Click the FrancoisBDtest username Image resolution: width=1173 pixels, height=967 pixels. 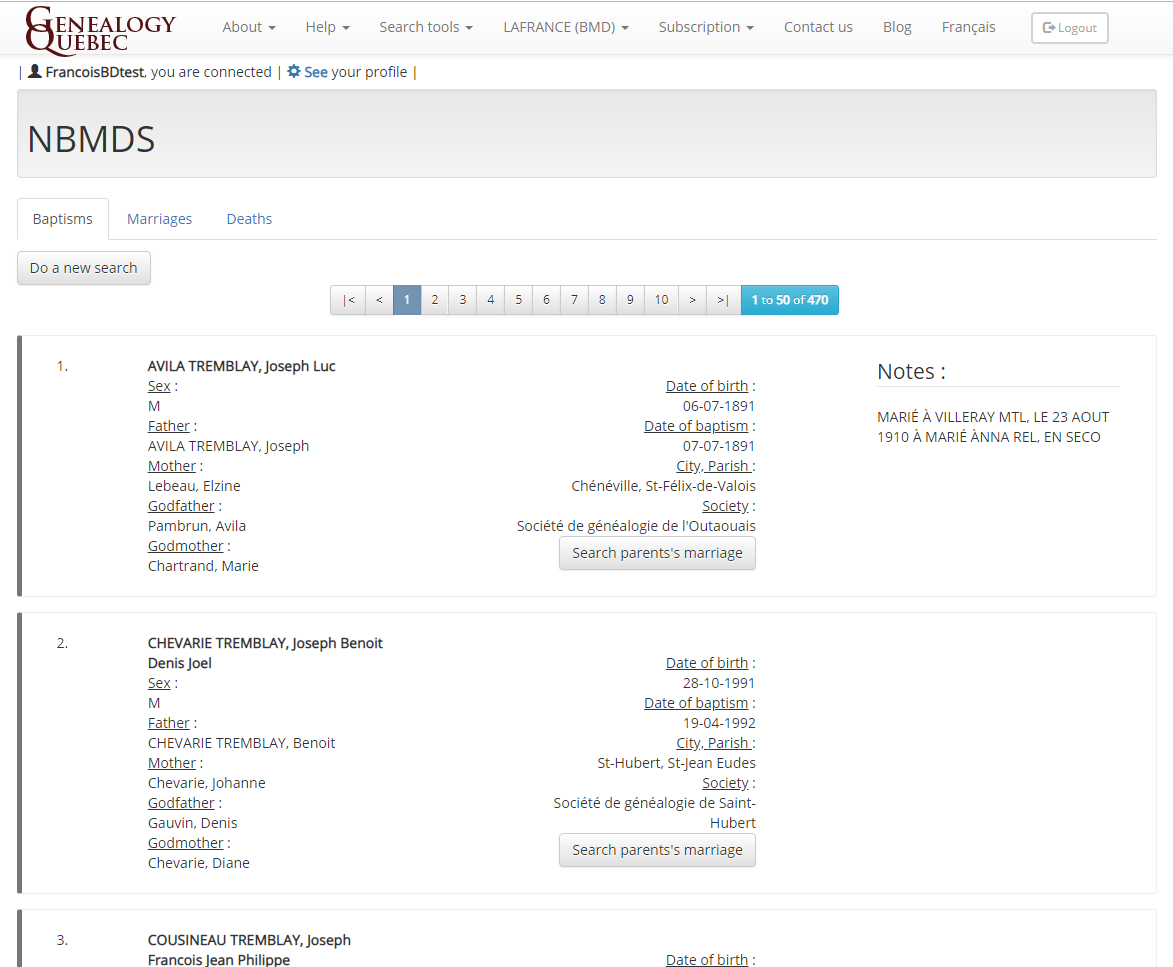(95, 72)
